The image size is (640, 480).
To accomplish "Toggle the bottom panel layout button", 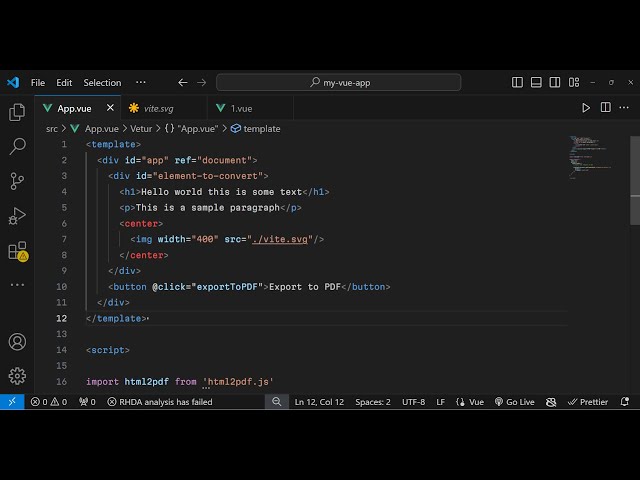I will coord(537,82).
